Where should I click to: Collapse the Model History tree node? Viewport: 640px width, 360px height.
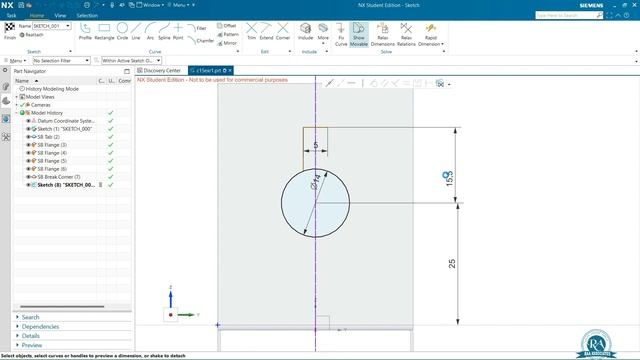17,113
